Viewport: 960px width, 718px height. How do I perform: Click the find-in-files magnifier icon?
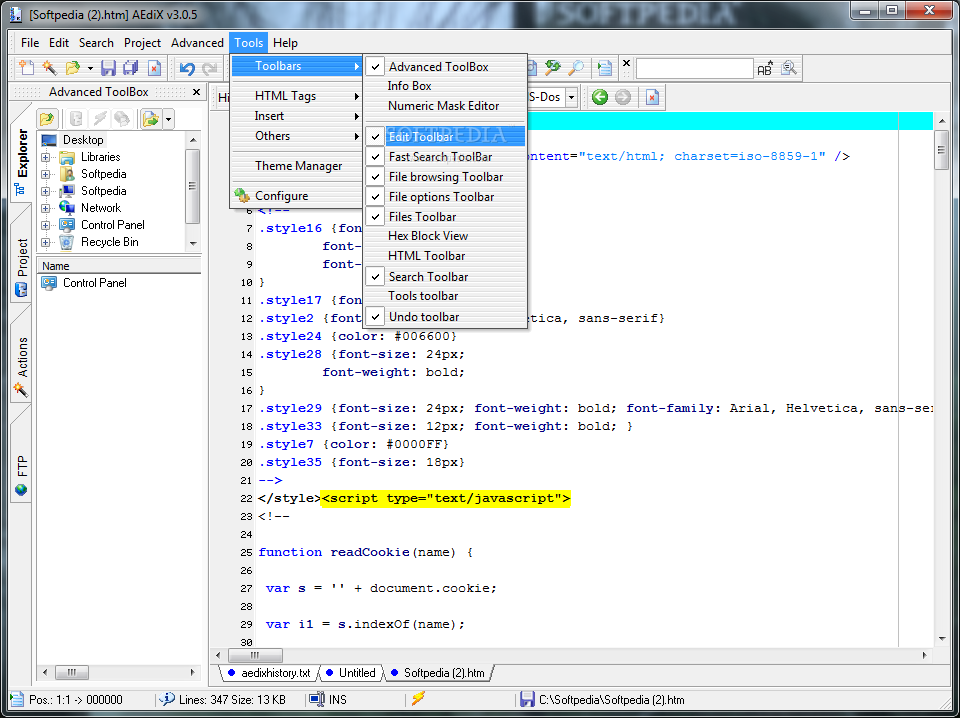tap(789, 68)
